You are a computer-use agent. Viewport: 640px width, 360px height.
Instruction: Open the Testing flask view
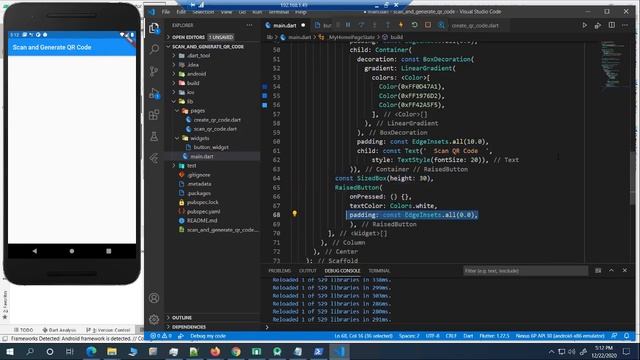tap(154, 136)
